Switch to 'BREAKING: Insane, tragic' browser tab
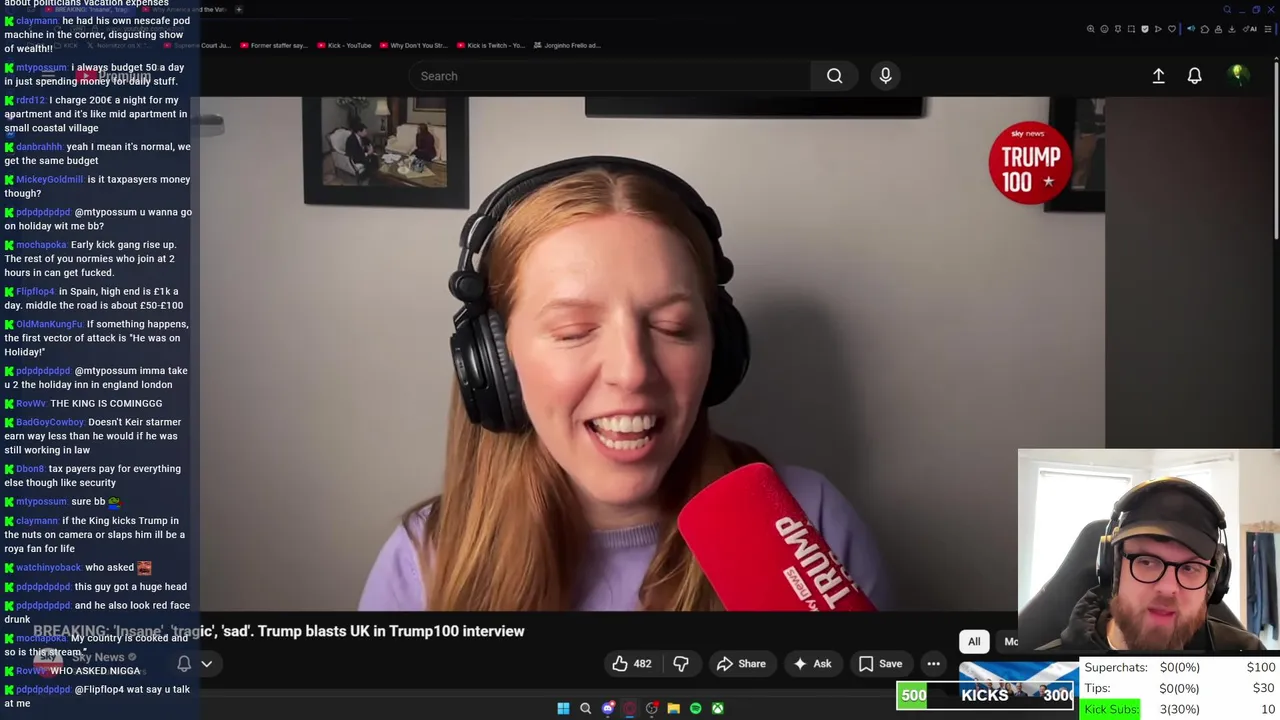This screenshot has width=1280, height=720. (88, 10)
